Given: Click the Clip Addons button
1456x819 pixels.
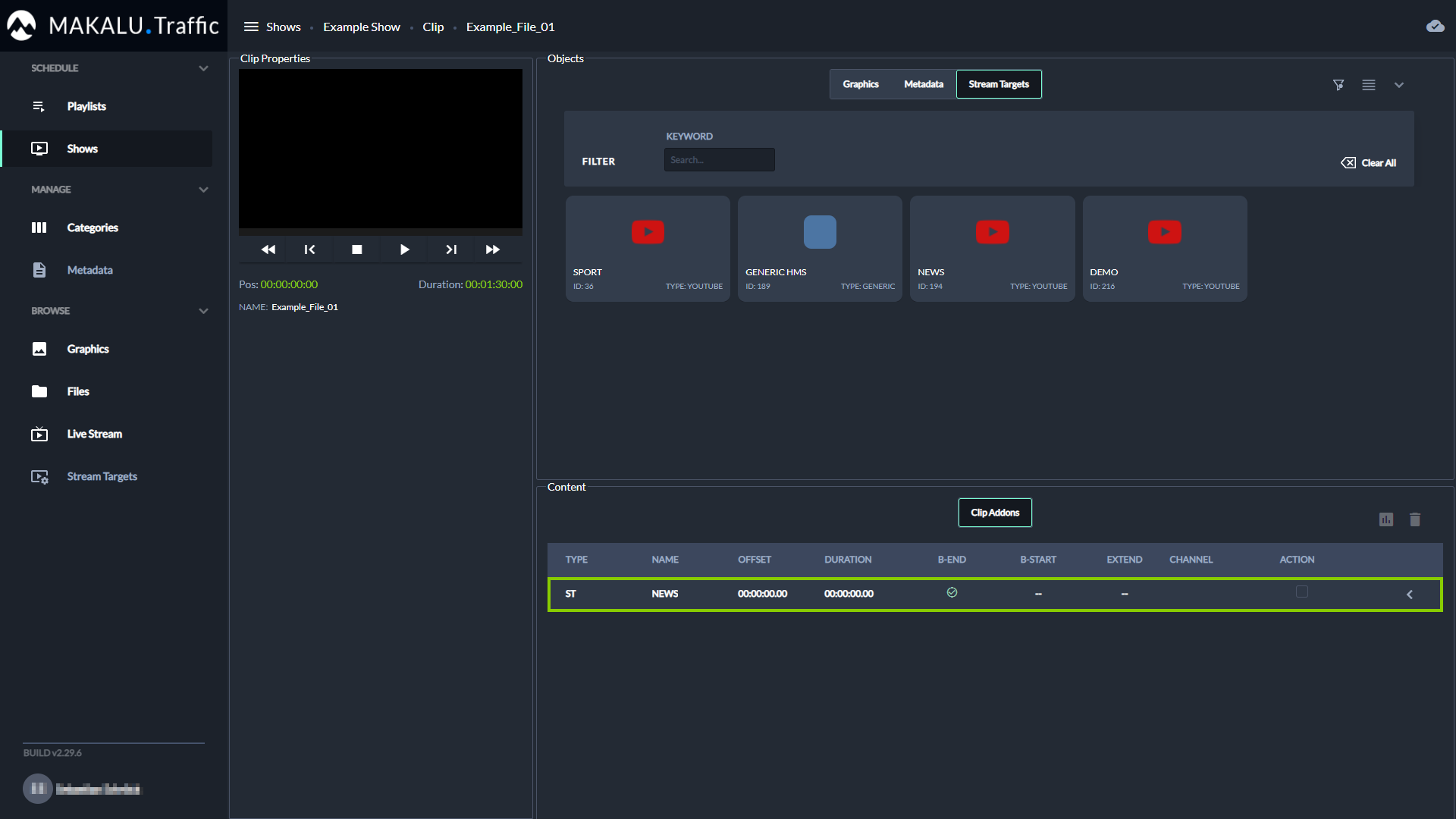Looking at the screenshot, I should [x=995, y=513].
